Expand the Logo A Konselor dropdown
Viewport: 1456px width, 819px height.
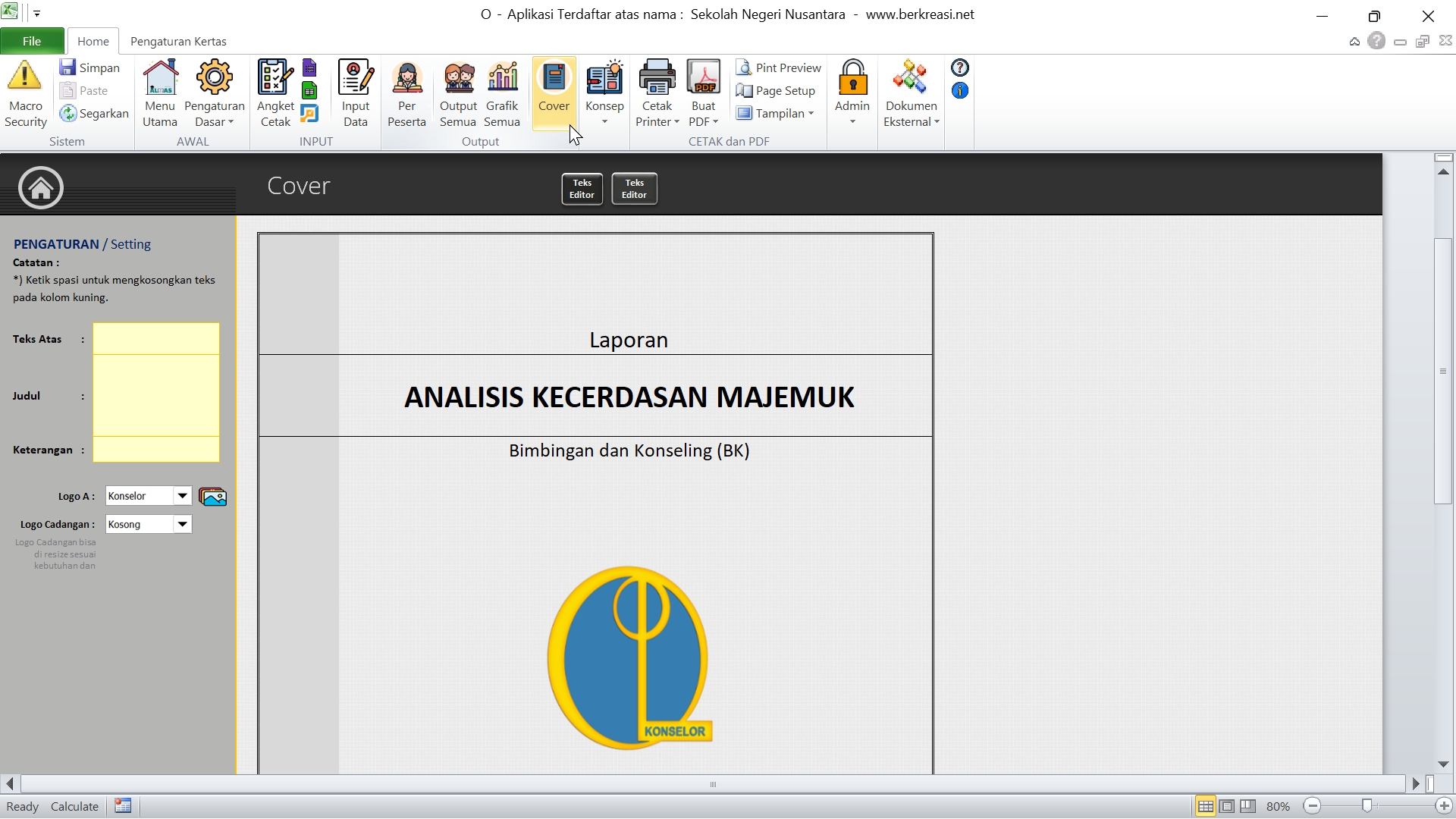point(182,496)
